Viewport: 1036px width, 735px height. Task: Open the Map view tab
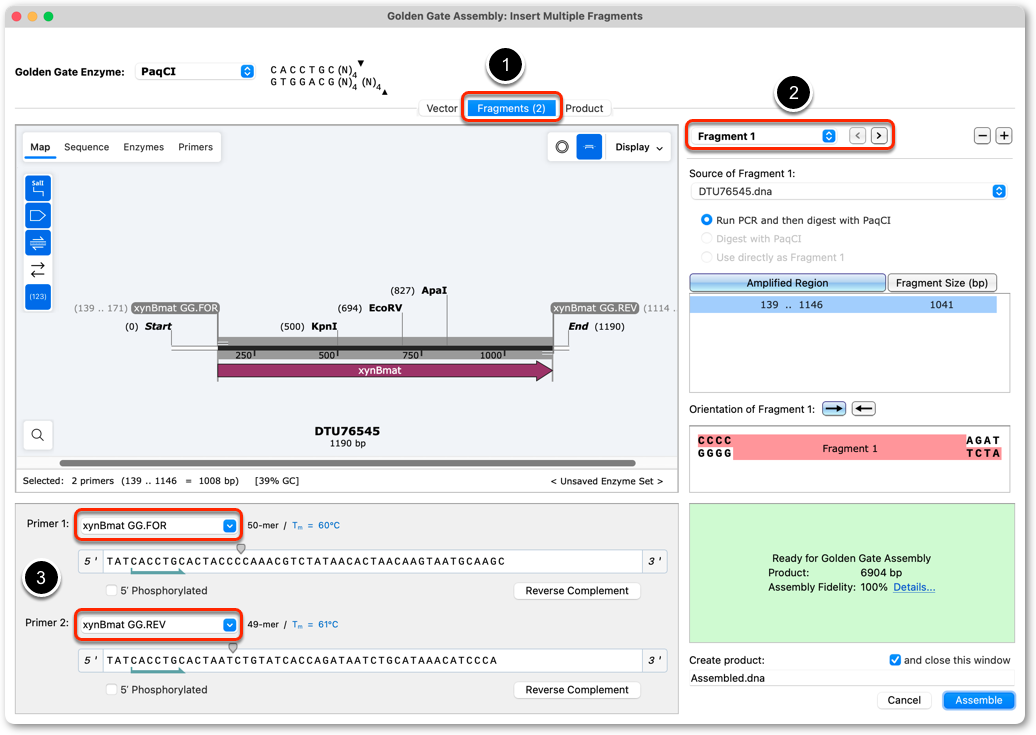pyautogui.click(x=40, y=147)
